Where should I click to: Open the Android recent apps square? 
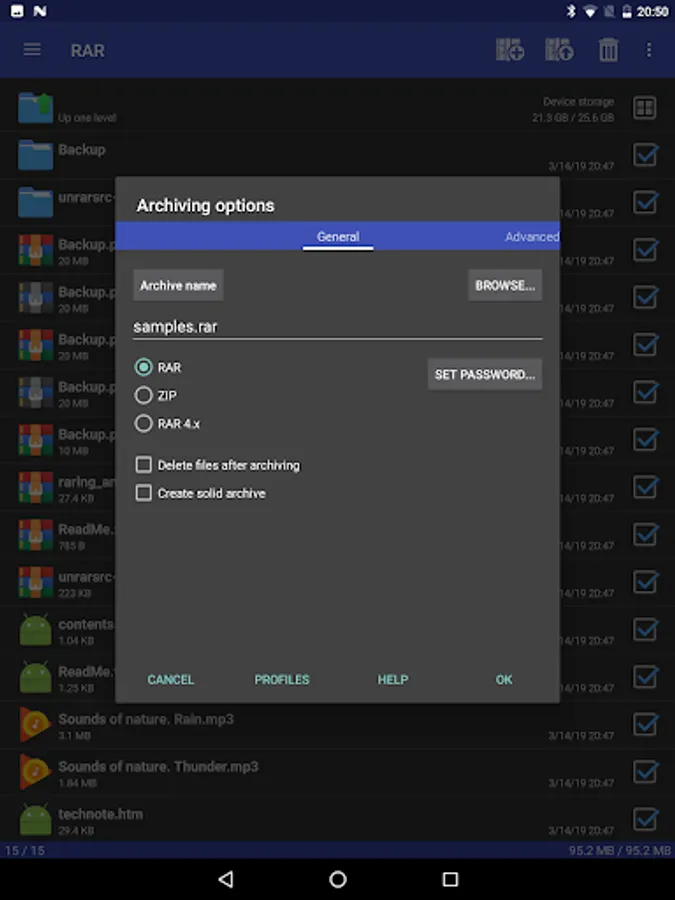point(451,879)
